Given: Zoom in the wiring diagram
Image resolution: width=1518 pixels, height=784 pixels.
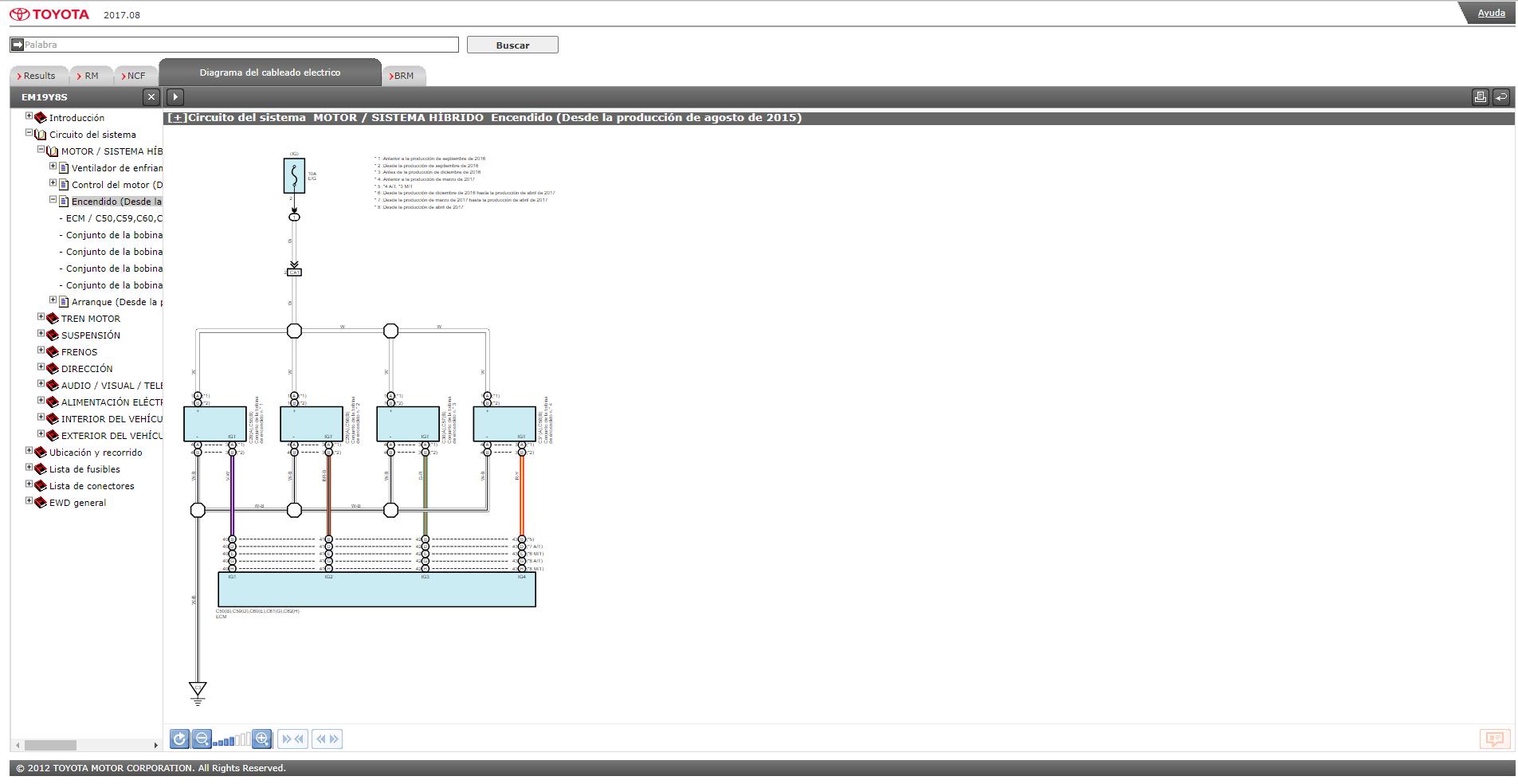Looking at the screenshot, I should [x=262, y=739].
